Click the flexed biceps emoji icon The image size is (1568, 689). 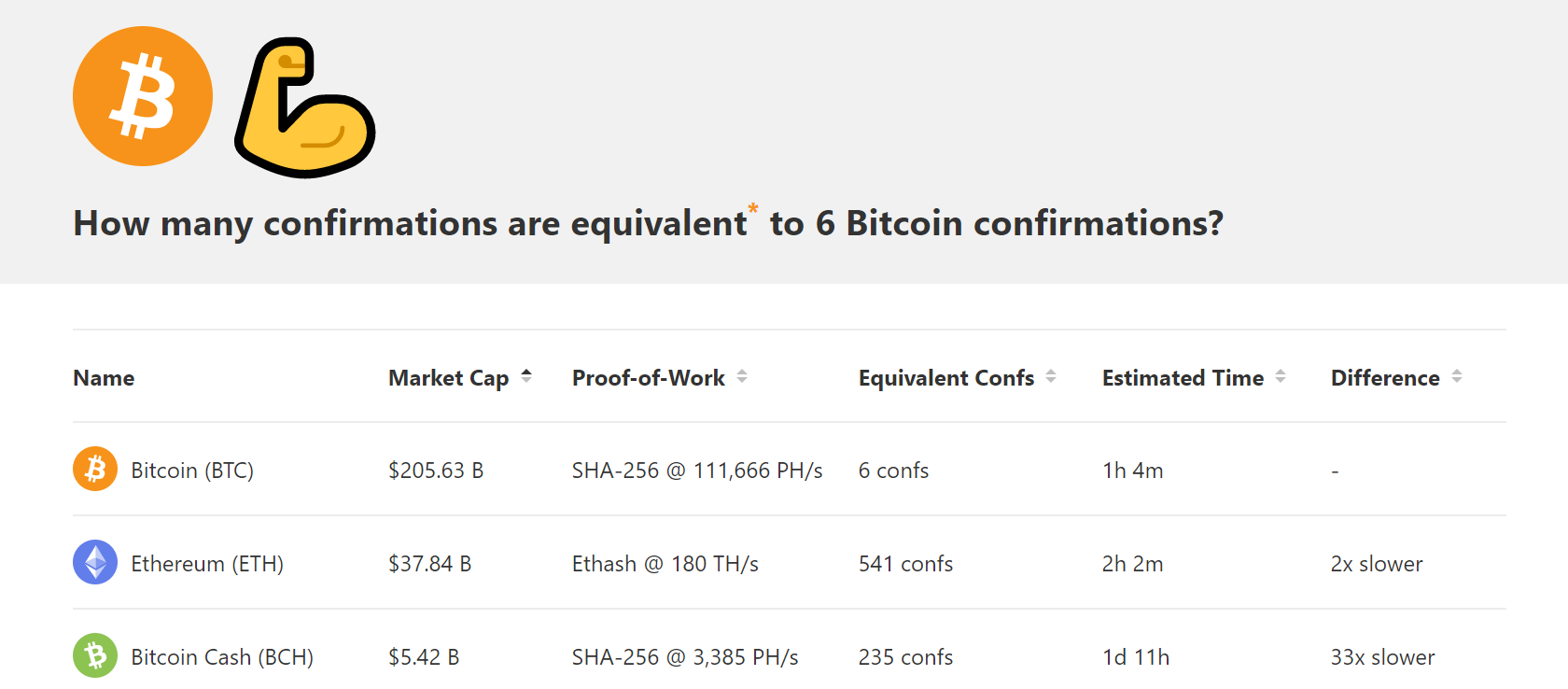click(x=304, y=107)
